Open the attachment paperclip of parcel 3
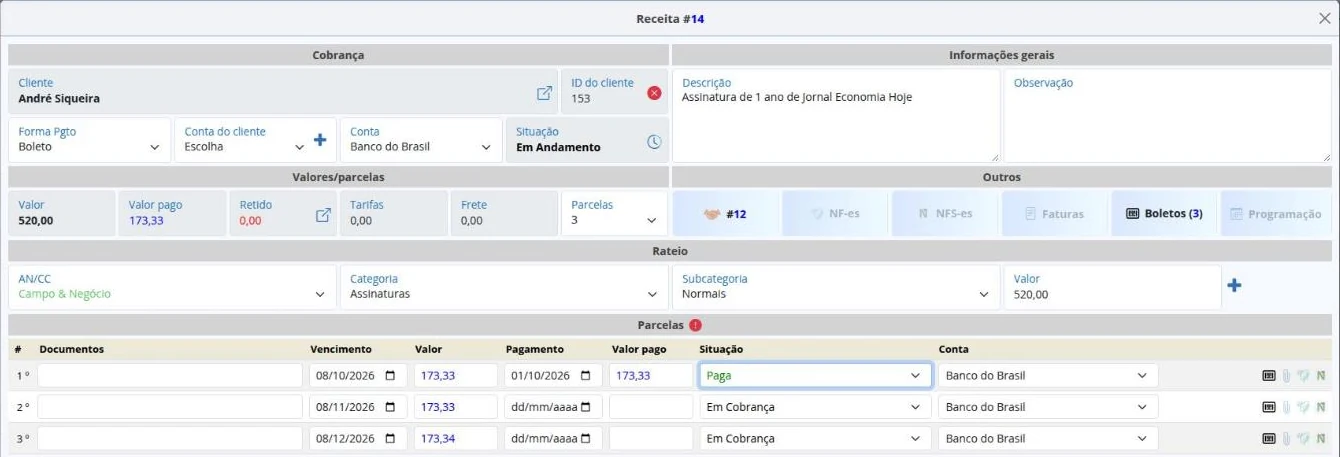This screenshot has height=457, width=1340. click(1287, 438)
